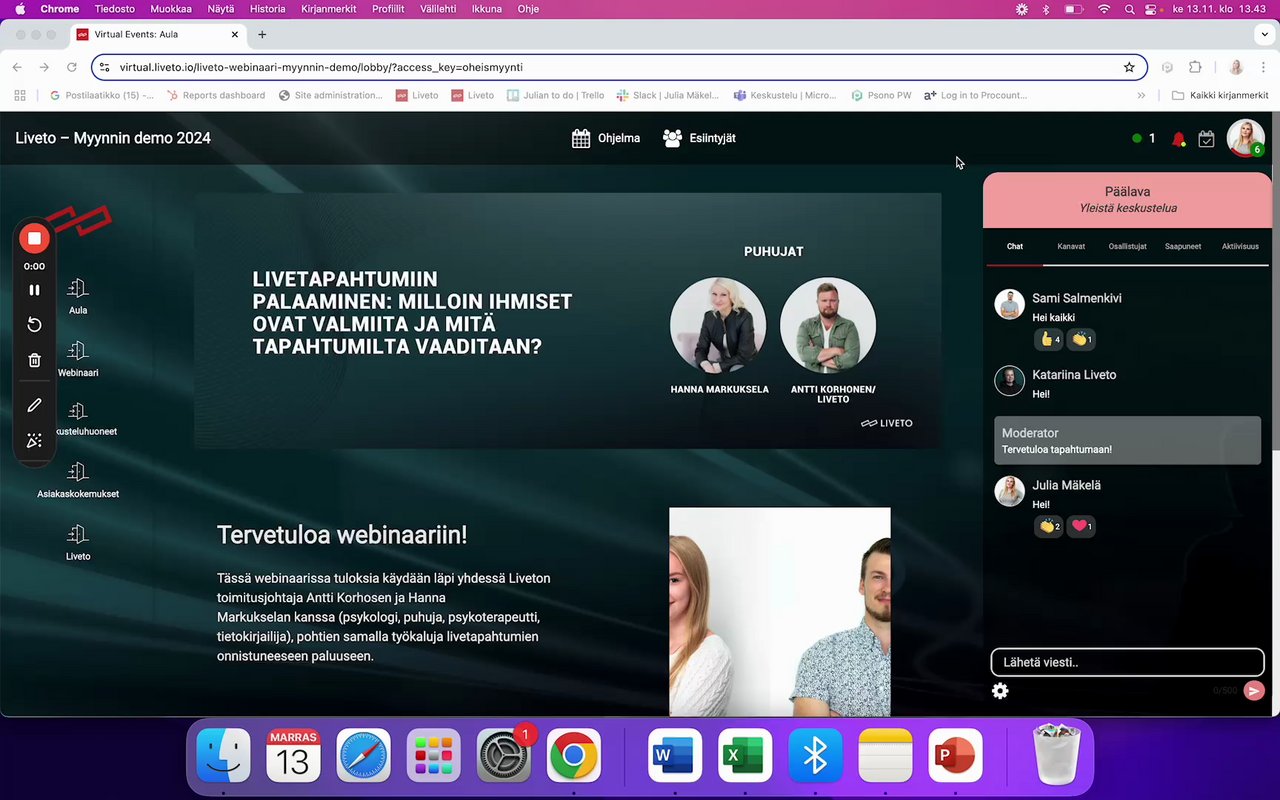Click the clapping reaction on Julia's message
1280x800 pixels.
(1049, 526)
